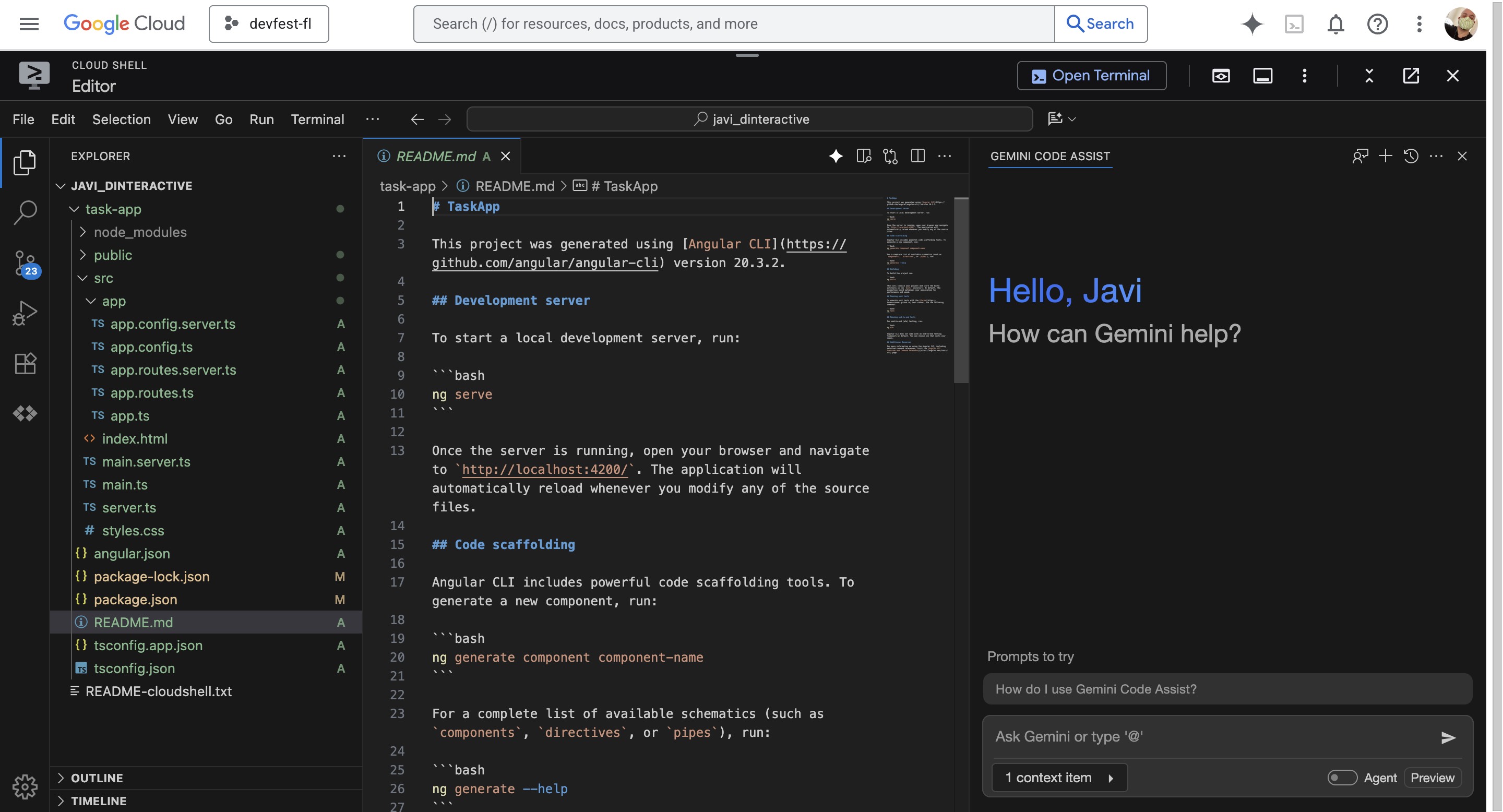Image resolution: width=1503 pixels, height=812 pixels.
Task: Enable the Agent toggle in Gemini panel
Action: (1343, 778)
